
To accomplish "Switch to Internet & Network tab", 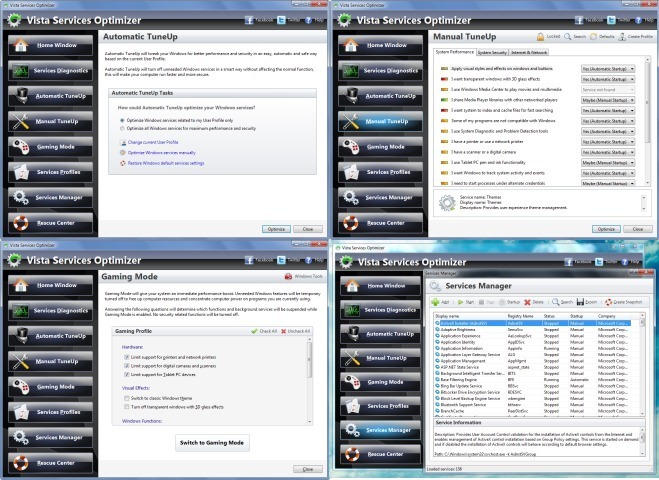I will [529, 53].
